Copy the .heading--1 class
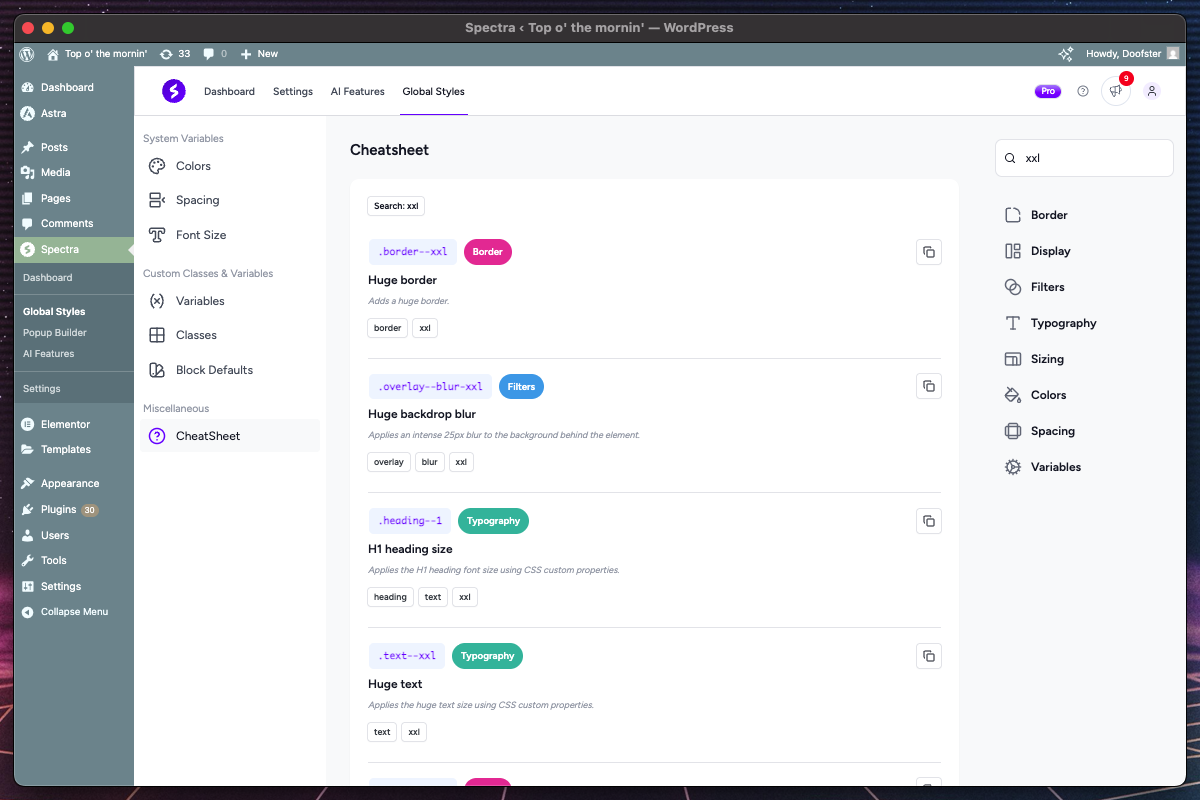Screen dimensions: 1200x800 (x=928, y=521)
